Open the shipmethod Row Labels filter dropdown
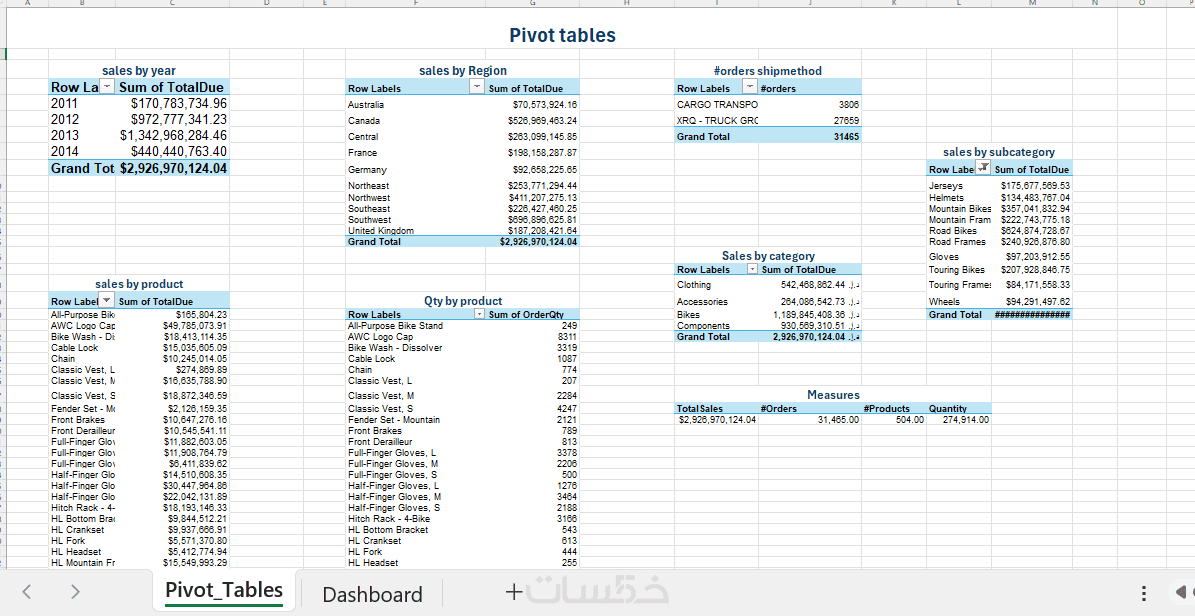 pos(750,88)
